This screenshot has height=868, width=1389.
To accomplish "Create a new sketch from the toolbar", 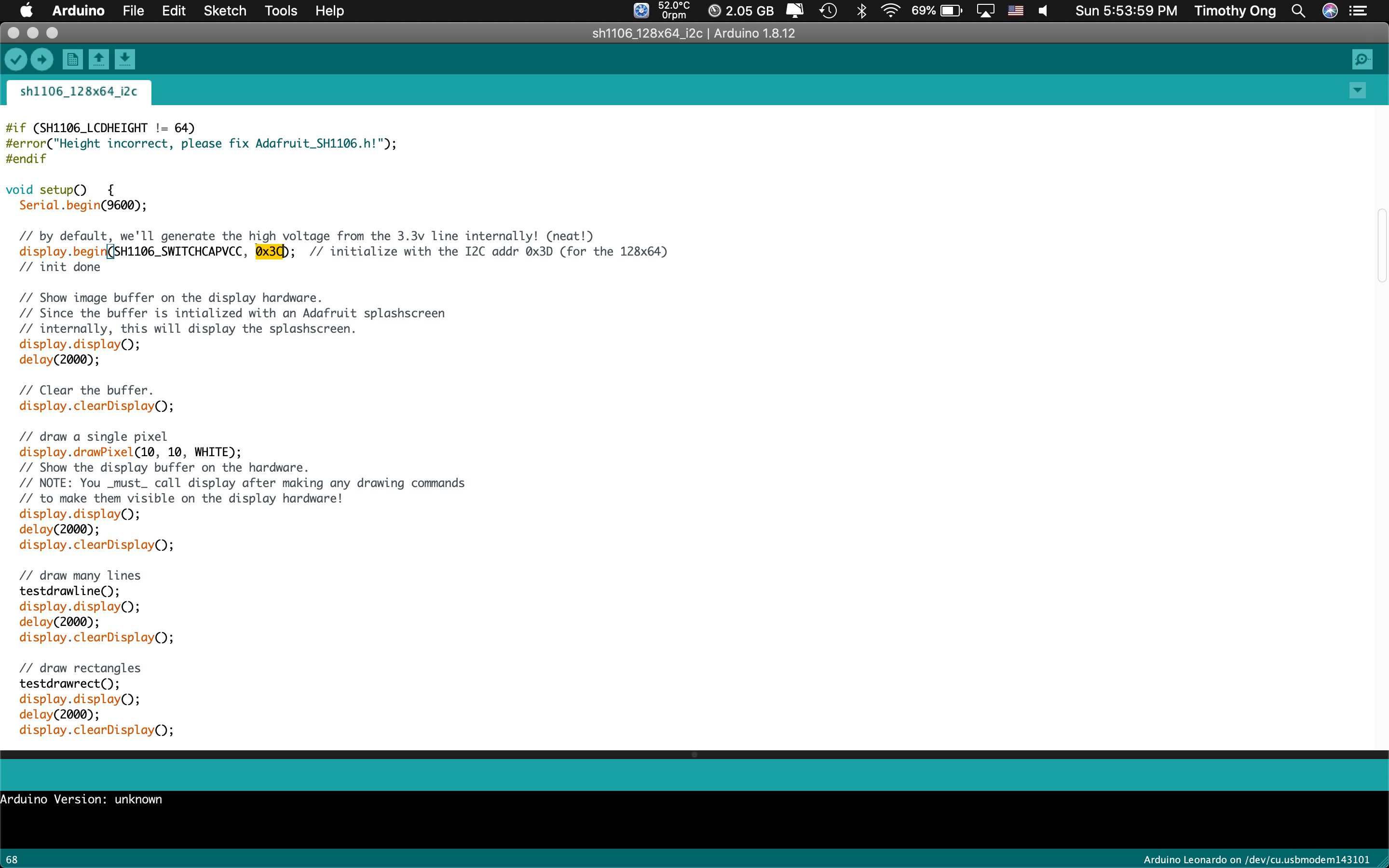I will 72,59.
